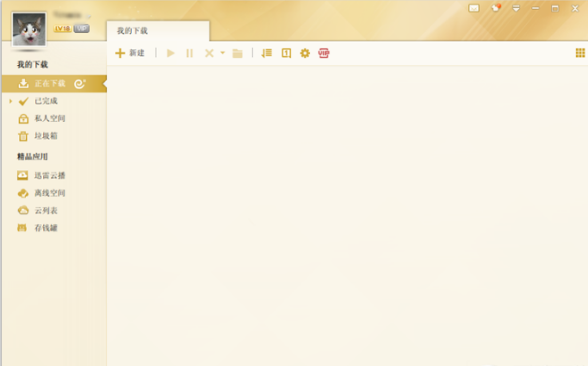Open 离线空间 offline space
Image resolution: width=588 pixels, height=366 pixels.
pyautogui.click(x=50, y=193)
